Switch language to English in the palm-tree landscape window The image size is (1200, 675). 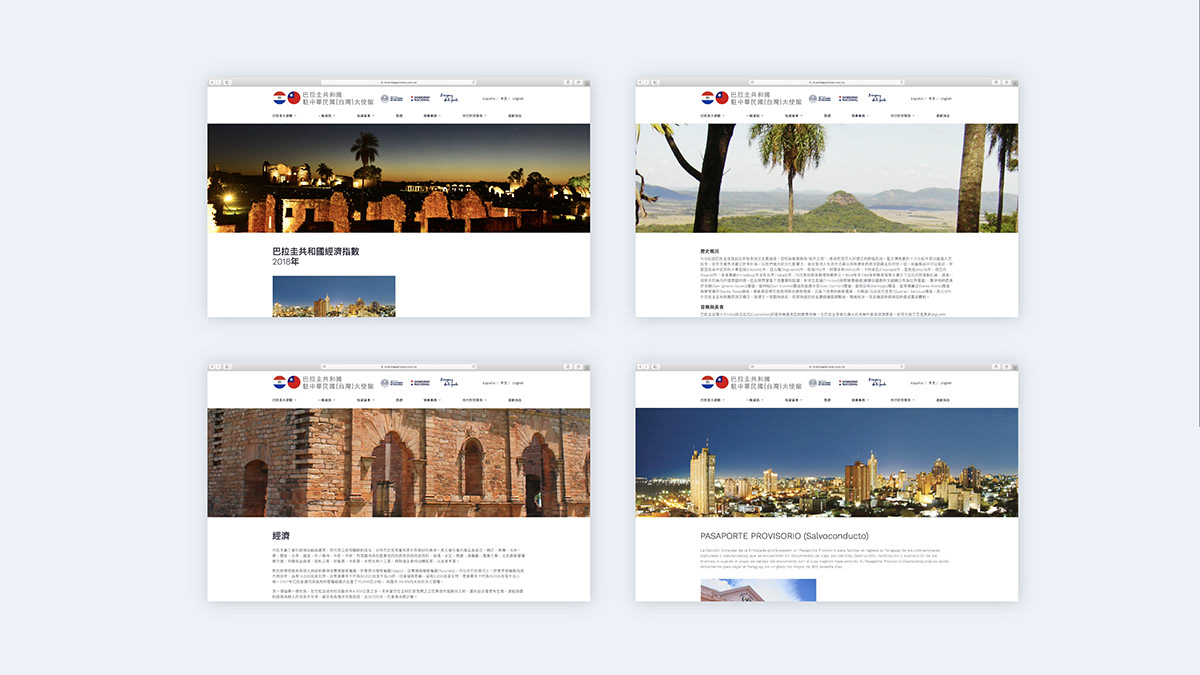click(x=945, y=99)
